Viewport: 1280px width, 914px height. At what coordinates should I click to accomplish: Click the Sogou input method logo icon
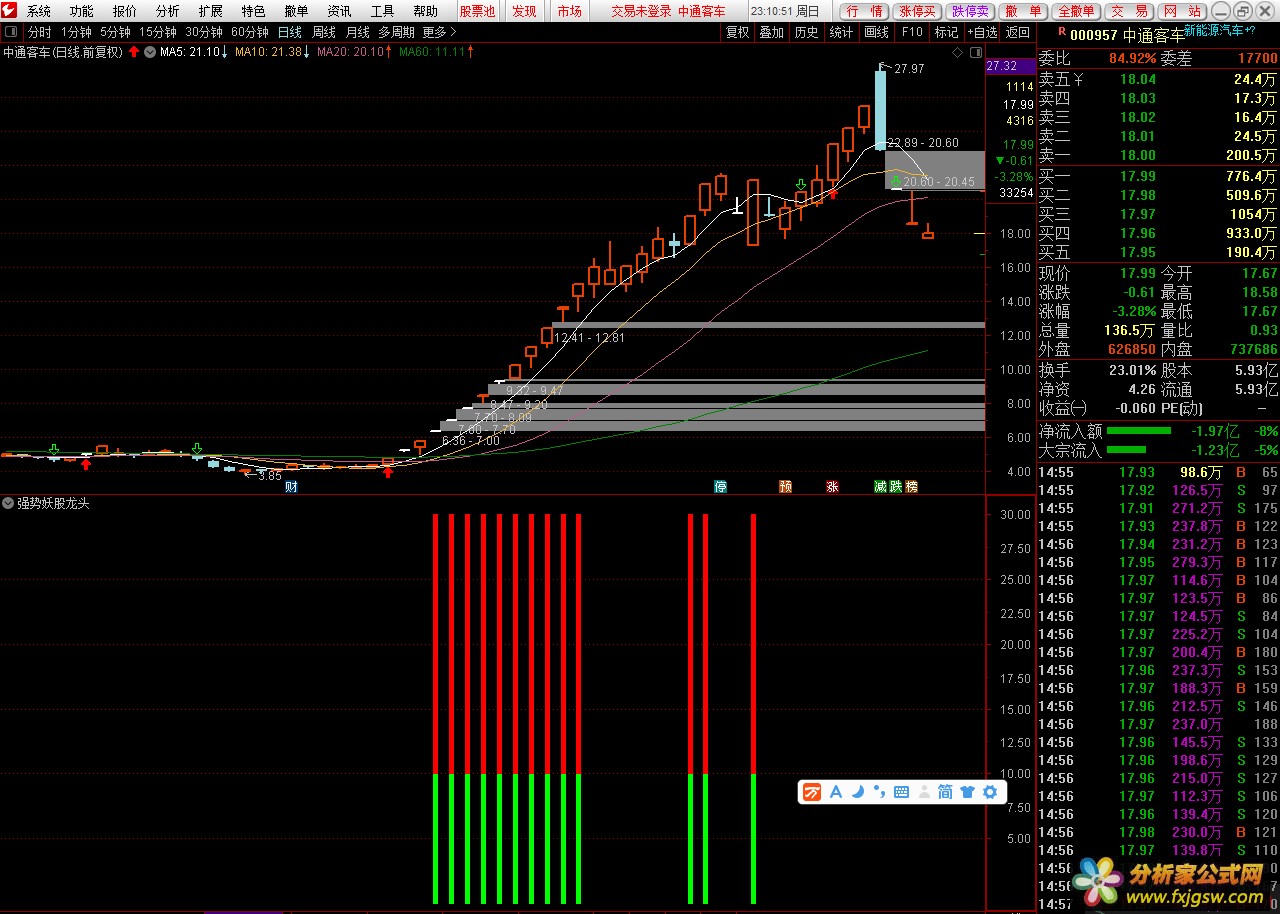812,792
